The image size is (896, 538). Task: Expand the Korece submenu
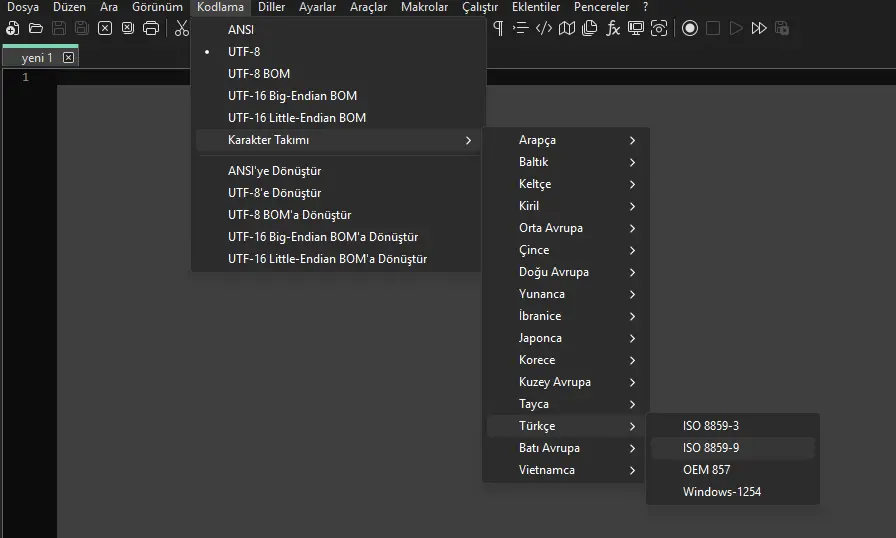pos(566,360)
